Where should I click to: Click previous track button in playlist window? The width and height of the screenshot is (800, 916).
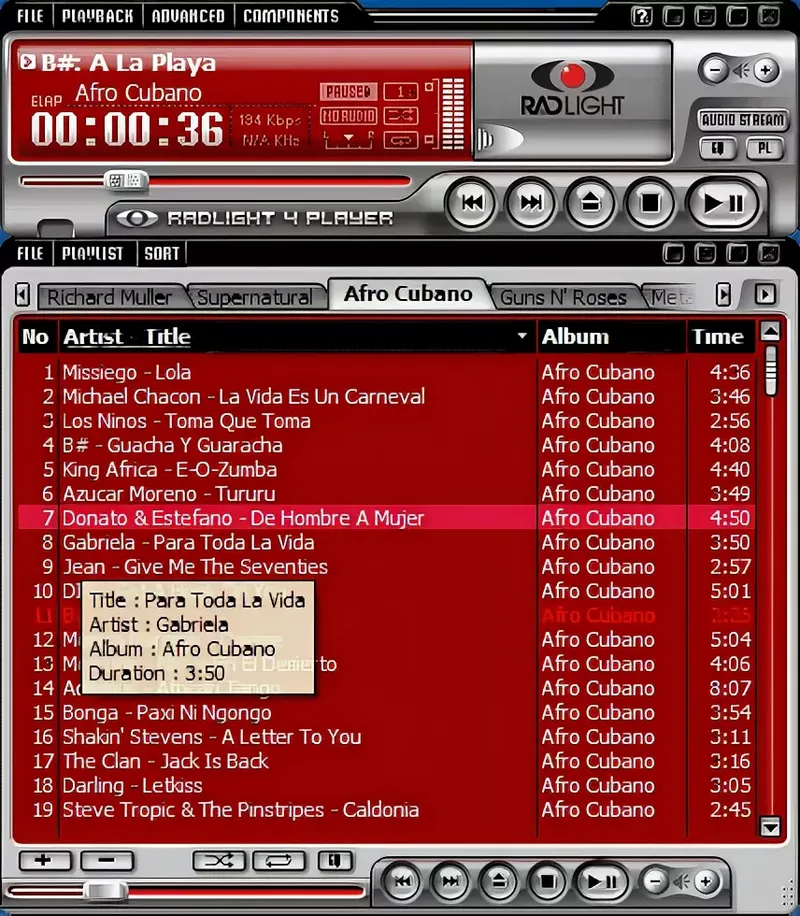[x=401, y=882]
